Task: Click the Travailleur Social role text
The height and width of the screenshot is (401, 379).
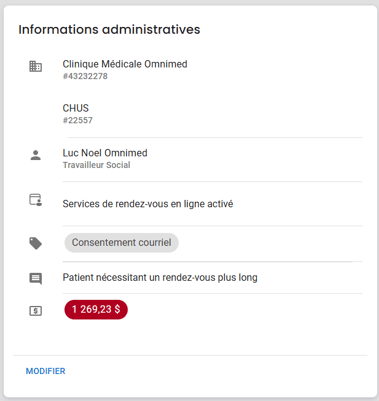Action: (x=96, y=165)
